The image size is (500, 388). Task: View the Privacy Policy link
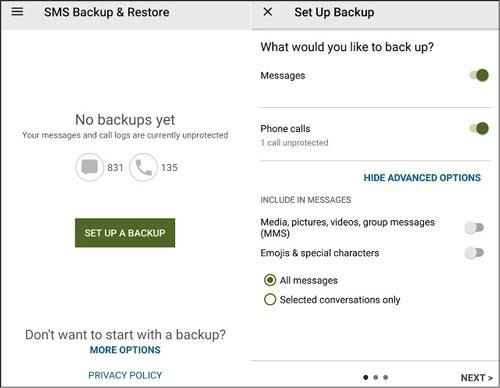pyautogui.click(x=125, y=375)
